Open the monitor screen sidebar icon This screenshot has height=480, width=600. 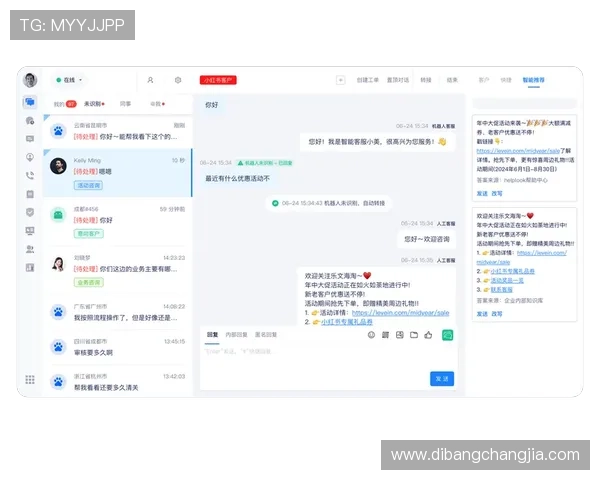coord(30,231)
